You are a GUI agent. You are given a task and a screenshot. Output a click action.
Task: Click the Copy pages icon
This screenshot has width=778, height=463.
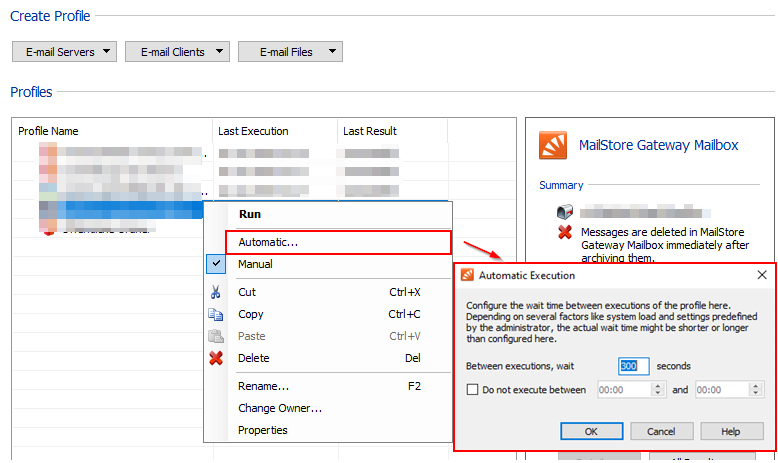point(215,314)
